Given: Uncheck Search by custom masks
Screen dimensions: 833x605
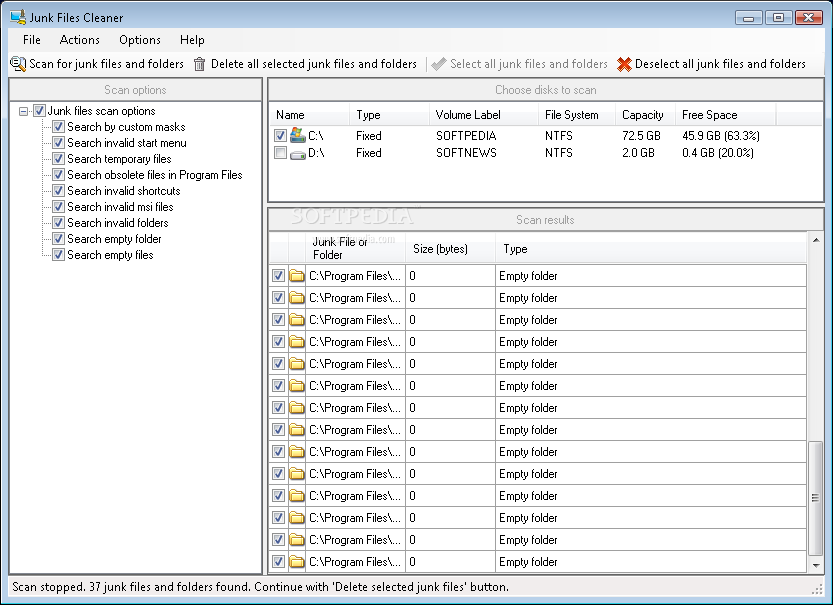Looking at the screenshot, I should pyautogui.click(x=58, y=127).
